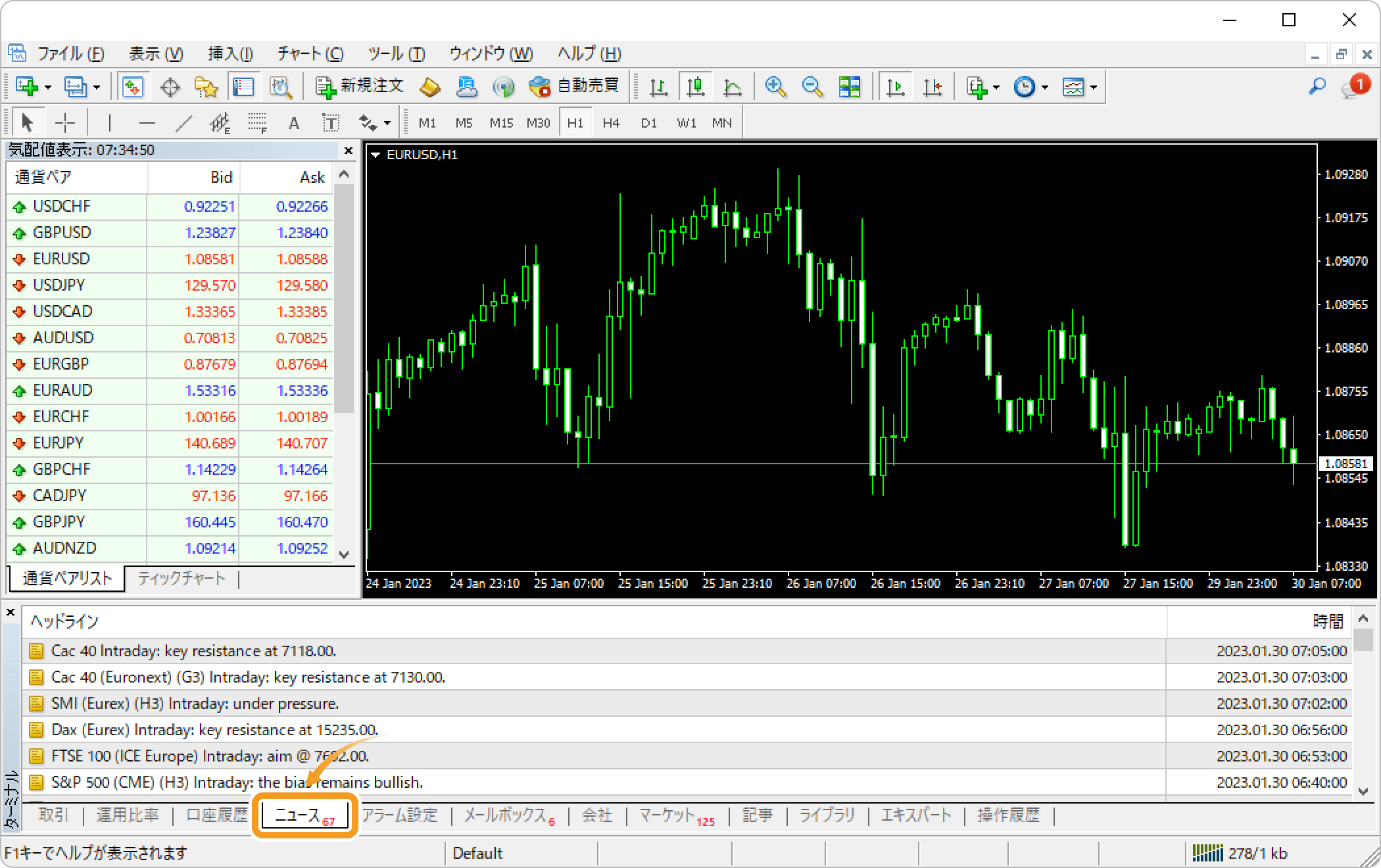The height and width of the screenshot is (868, 1381).
Task: Select the H4 timeframe button
Action: click(x=611, y=123)
